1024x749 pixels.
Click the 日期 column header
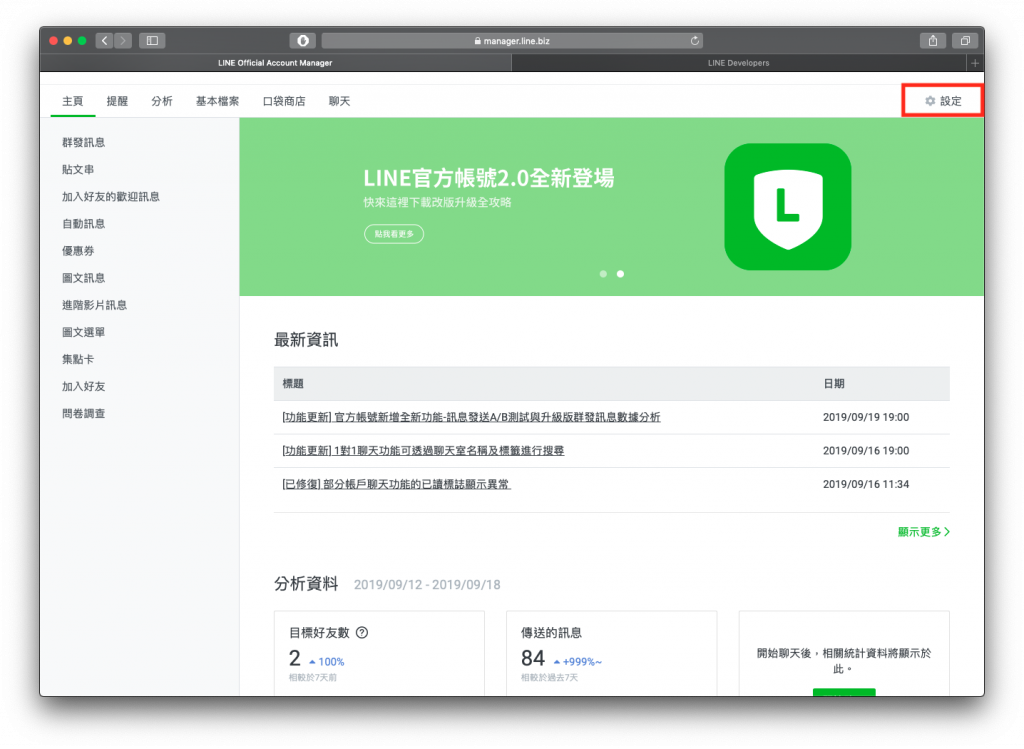(x=834, y=384)
